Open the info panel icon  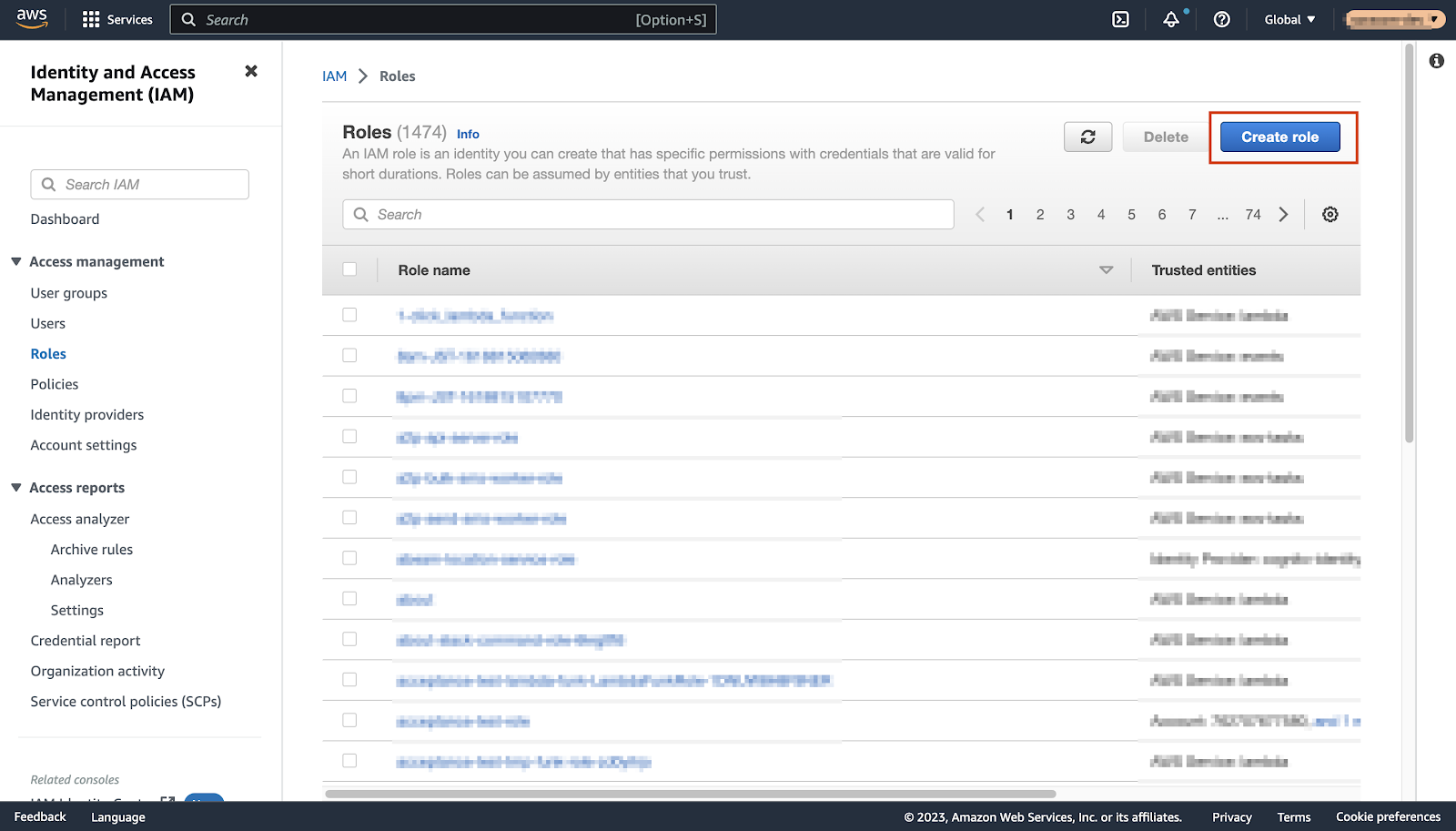coord(1436,61)
